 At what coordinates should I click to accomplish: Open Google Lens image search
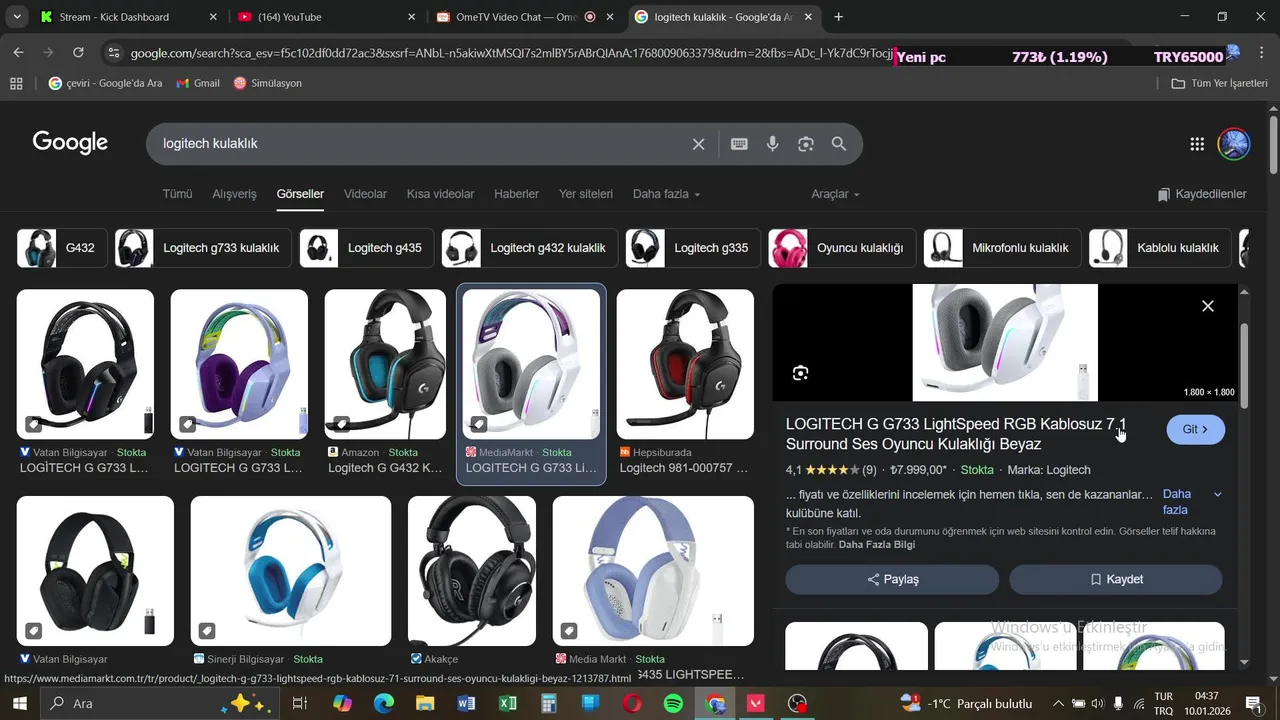click(x=806, y=144)
